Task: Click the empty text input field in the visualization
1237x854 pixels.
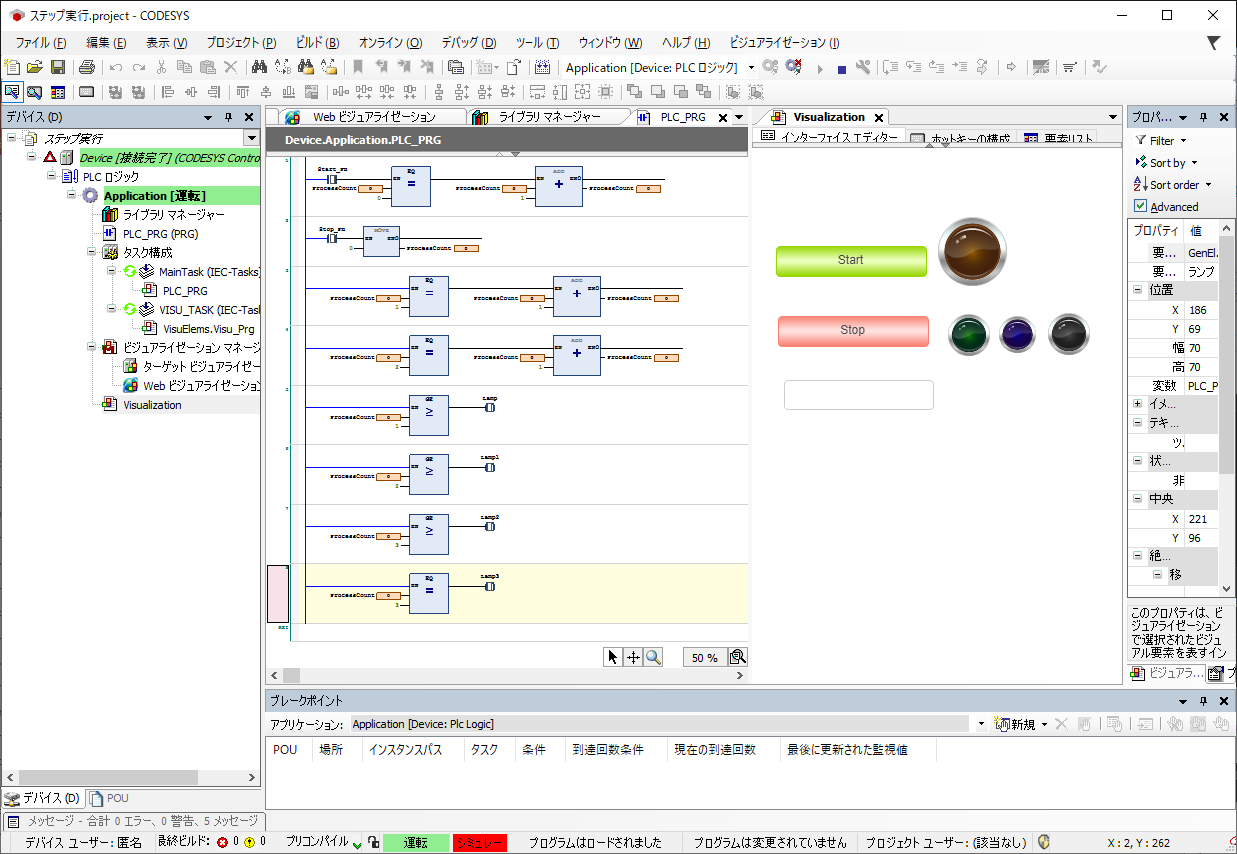Action: tap(858, 394)
